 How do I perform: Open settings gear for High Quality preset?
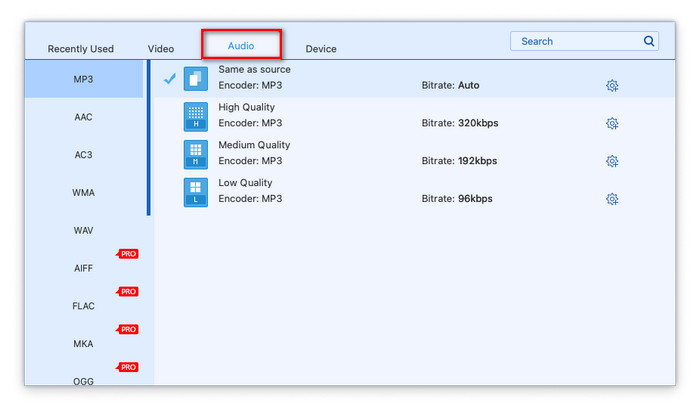[x=612, y=124]
